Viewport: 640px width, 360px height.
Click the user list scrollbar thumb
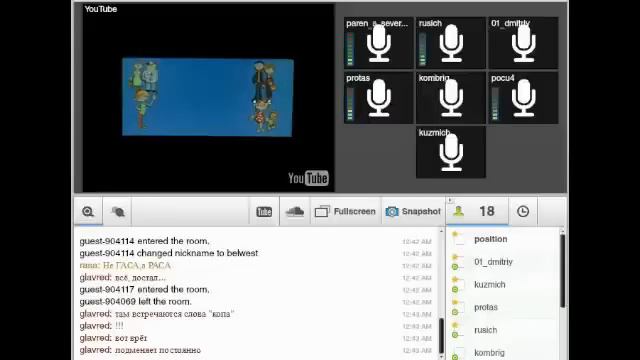click(562, 271)
